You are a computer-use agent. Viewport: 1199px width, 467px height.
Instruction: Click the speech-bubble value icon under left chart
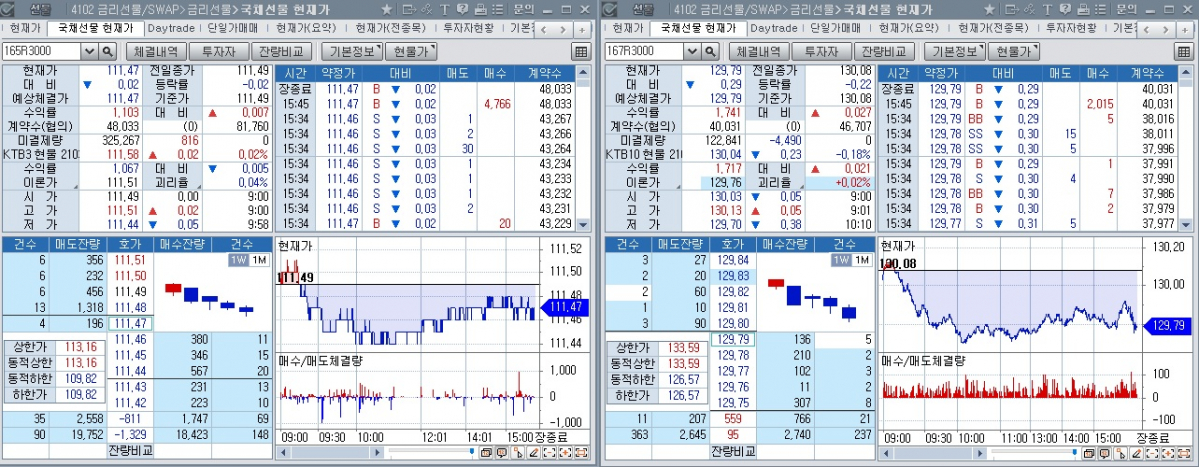click(x=502, y=453)
